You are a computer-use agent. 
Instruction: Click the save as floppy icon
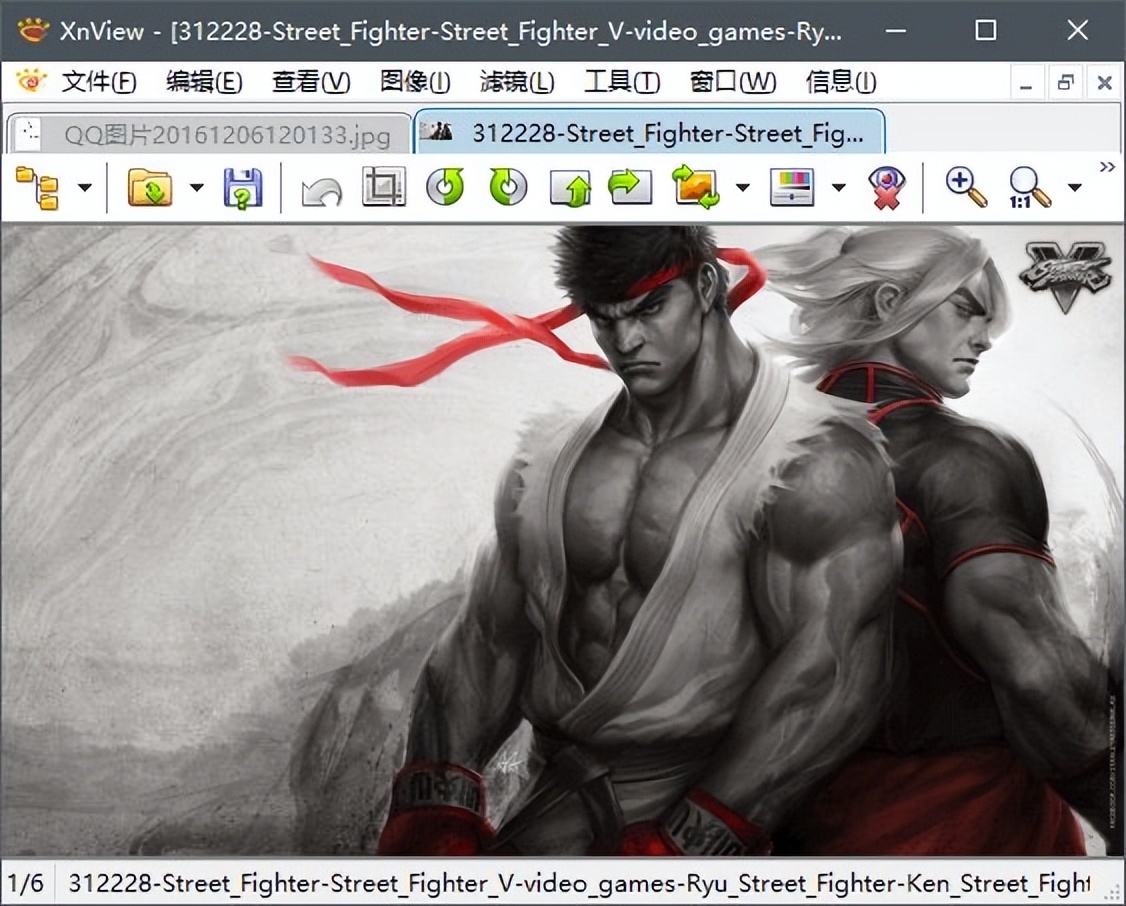tap(243, 188)
